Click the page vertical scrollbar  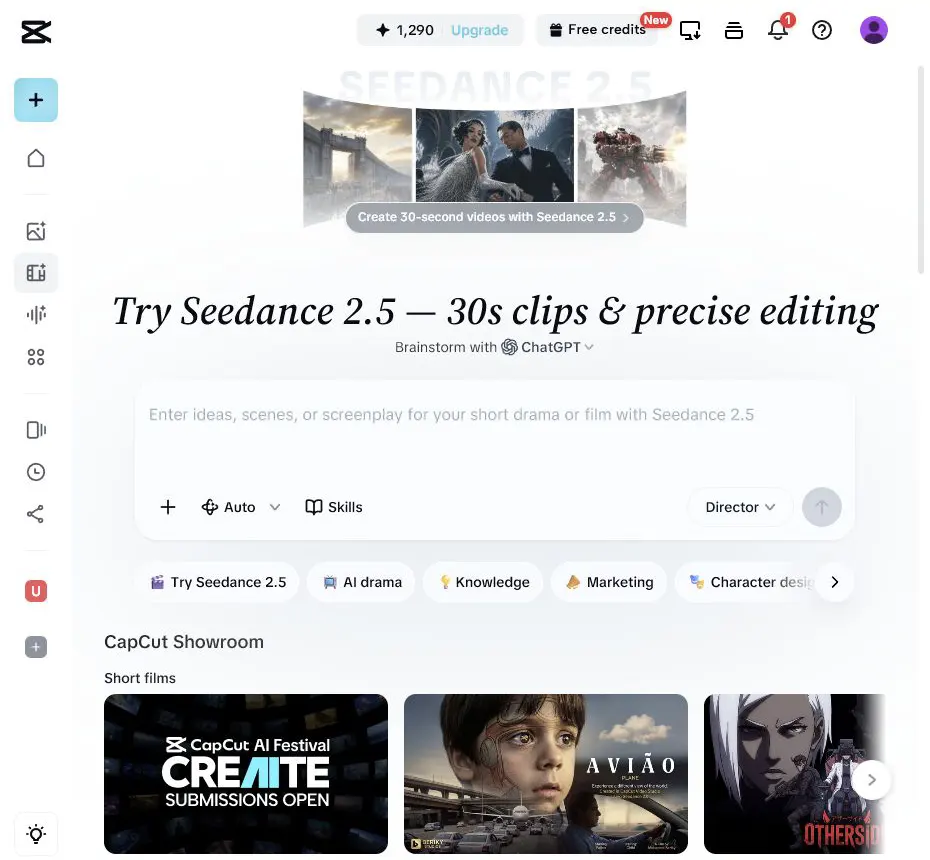pyautogui.click(x=921, y=169)
